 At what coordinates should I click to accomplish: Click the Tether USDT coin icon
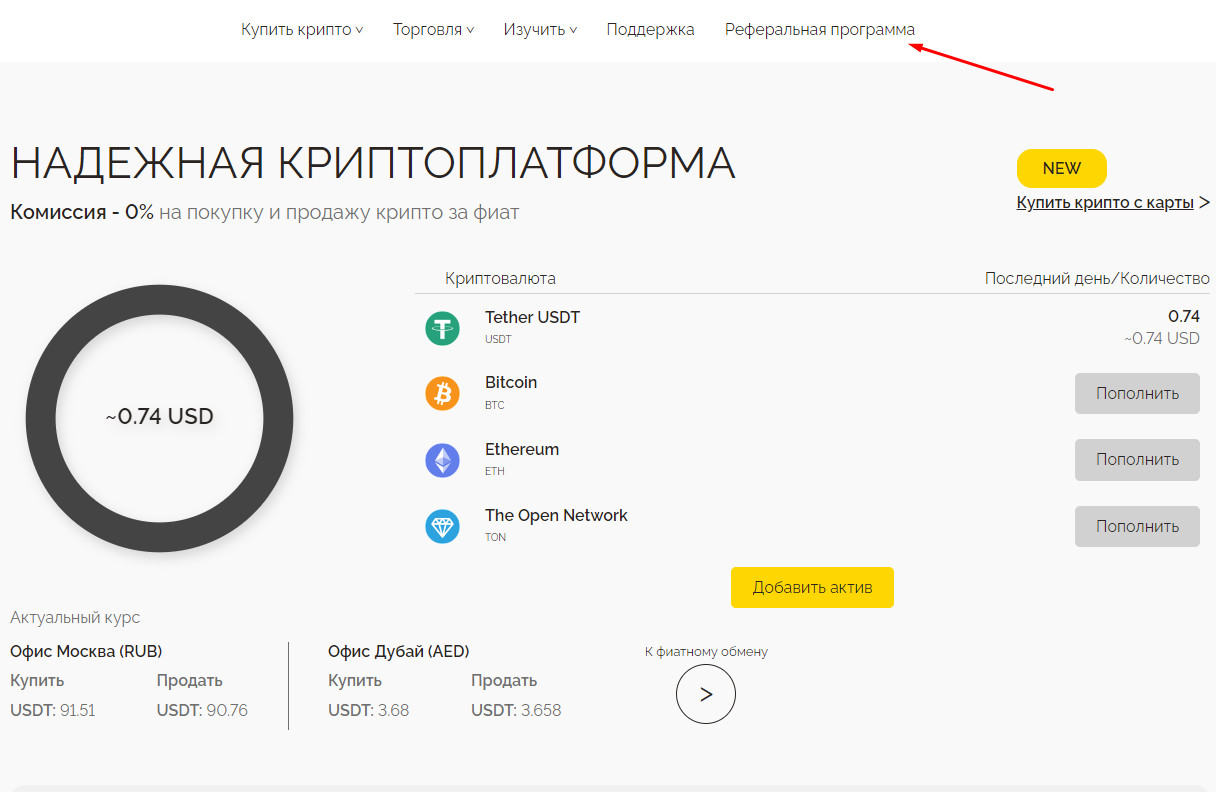click(x=442, y=327)
